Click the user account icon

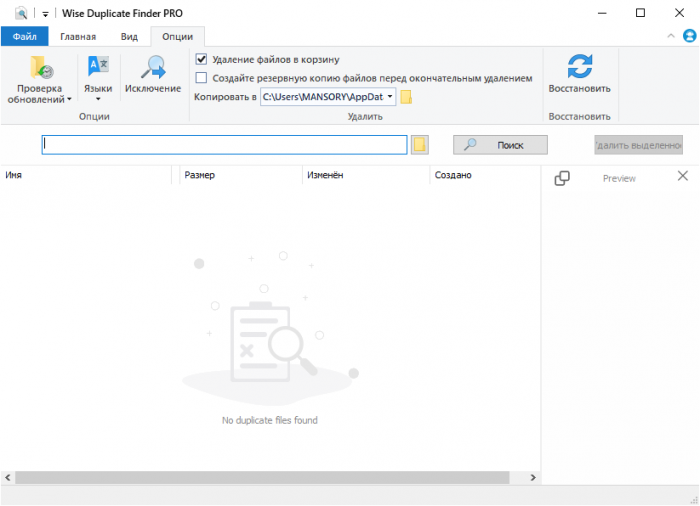[689, 36]
